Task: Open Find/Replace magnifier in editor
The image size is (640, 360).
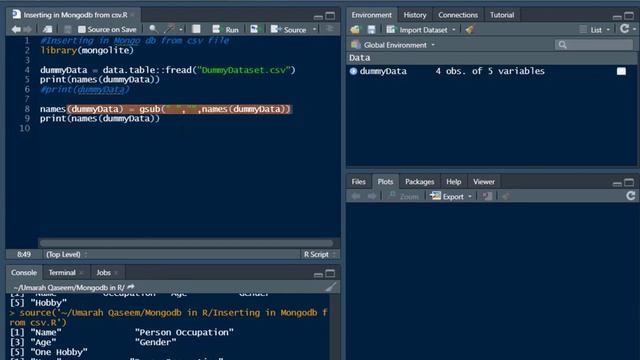Action: click(x=153, y=29)
